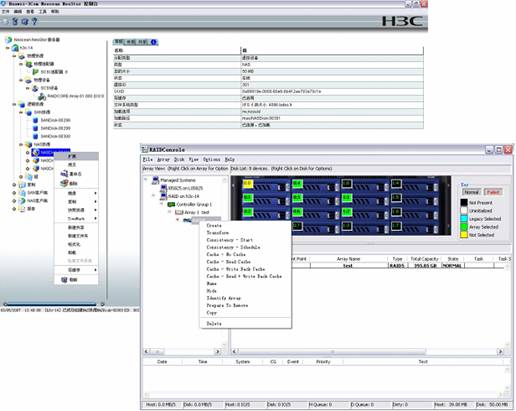Click the Not Present black swatch

pyautogui.click(x=464, y=203)
